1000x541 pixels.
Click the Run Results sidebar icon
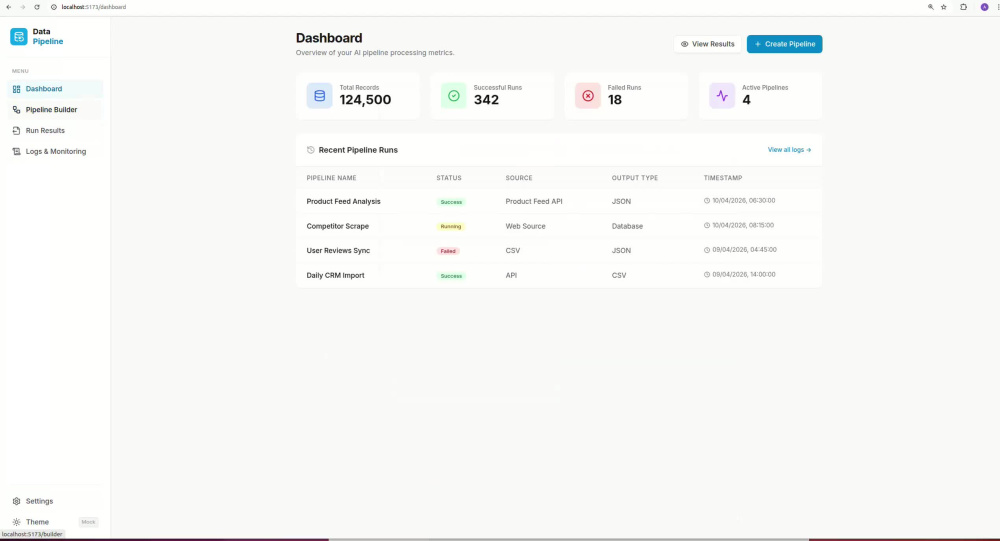click(x=17, y=131)
